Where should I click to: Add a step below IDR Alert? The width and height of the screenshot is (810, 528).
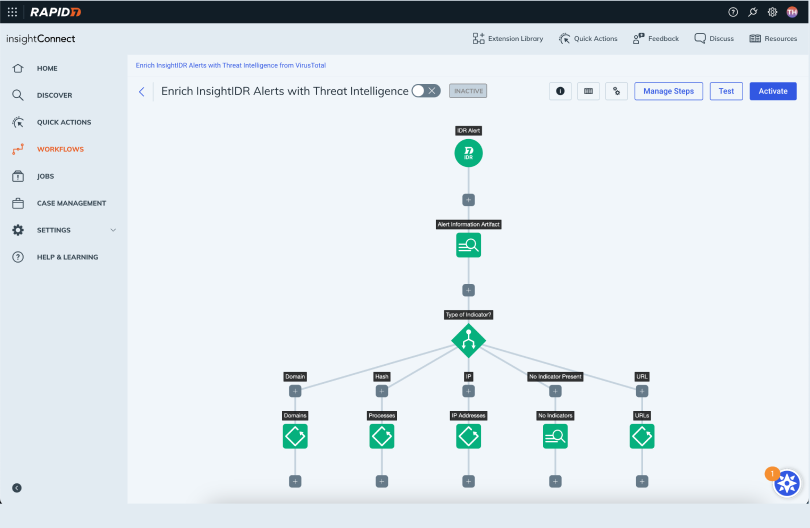point(469,200)
